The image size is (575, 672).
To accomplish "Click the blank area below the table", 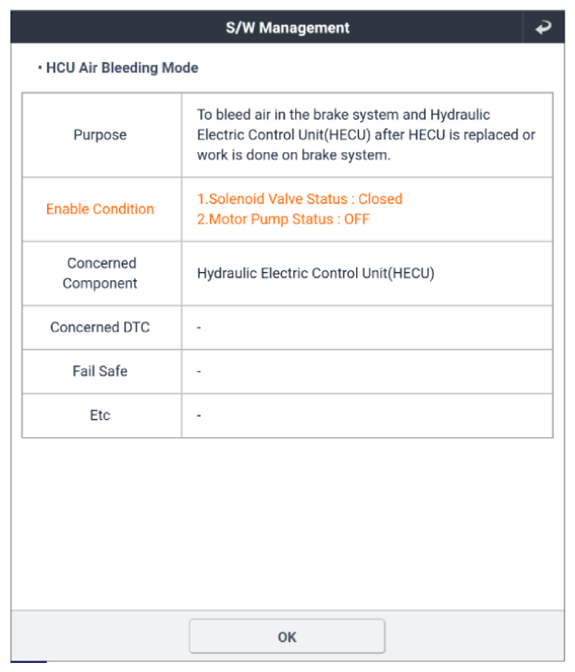I will coord(288,524).
